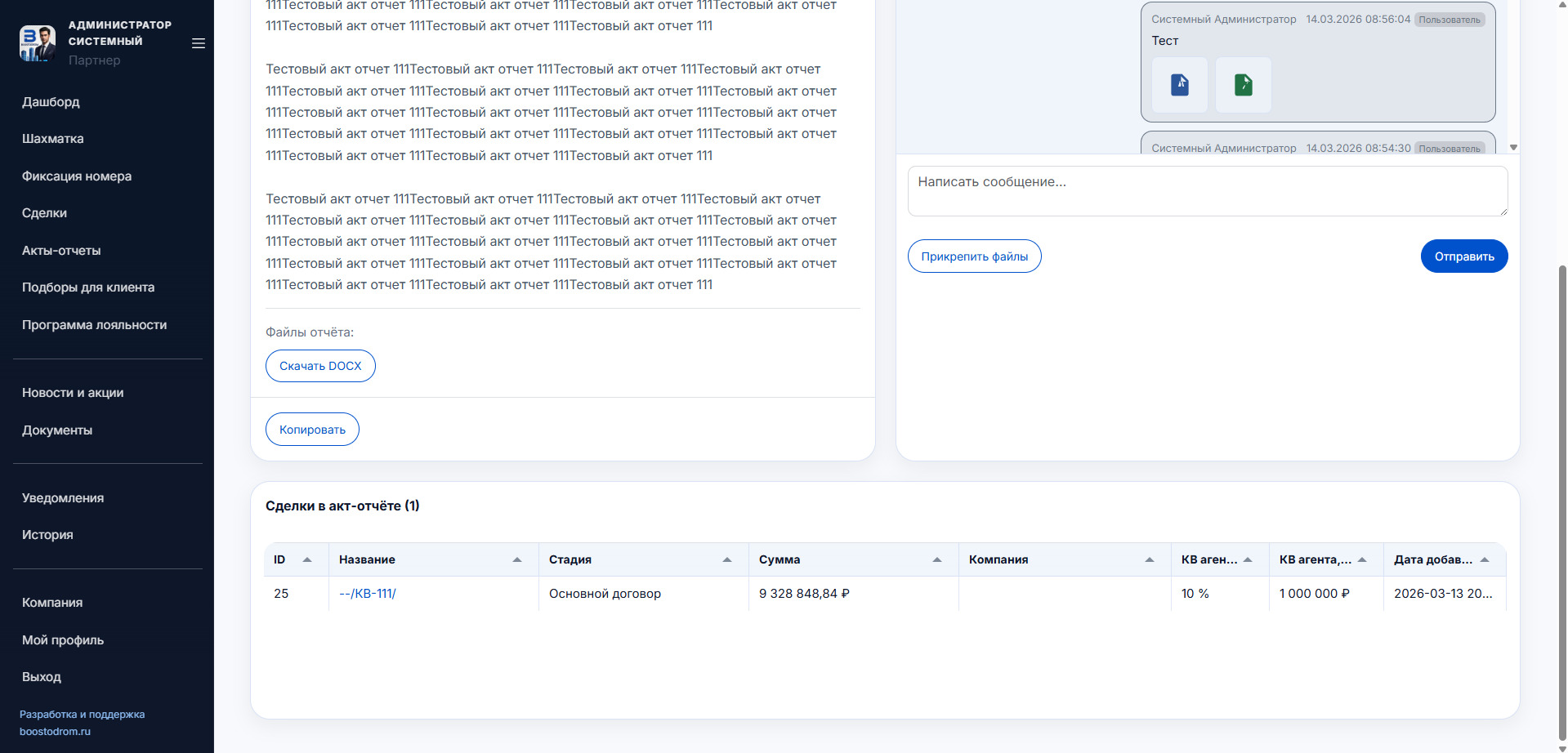Navigate to Программа лояльности
Image resolution: width=1568 pixels, height=753 pixels.
[94, 325]
